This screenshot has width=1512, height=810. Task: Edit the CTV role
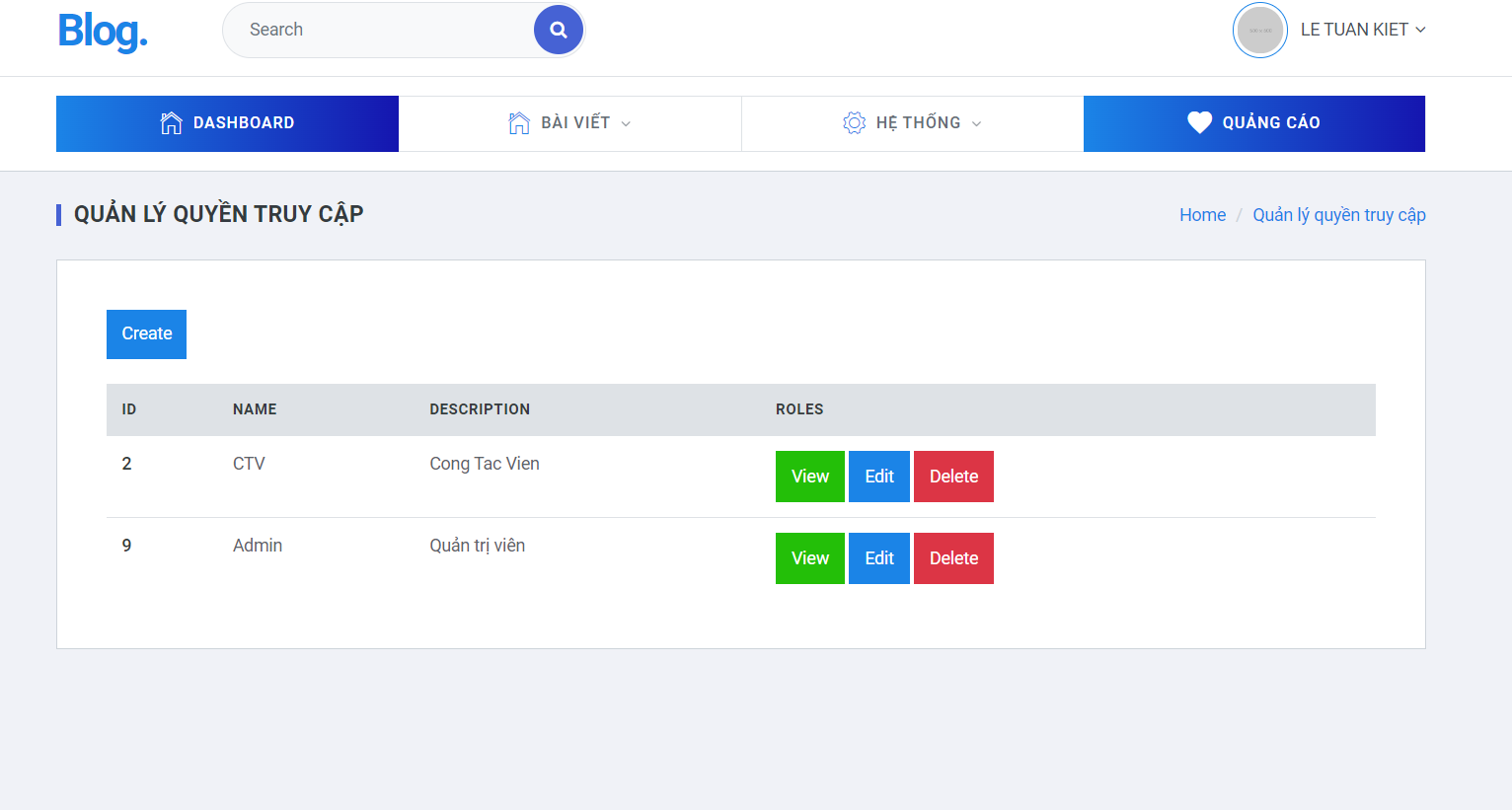878,476
